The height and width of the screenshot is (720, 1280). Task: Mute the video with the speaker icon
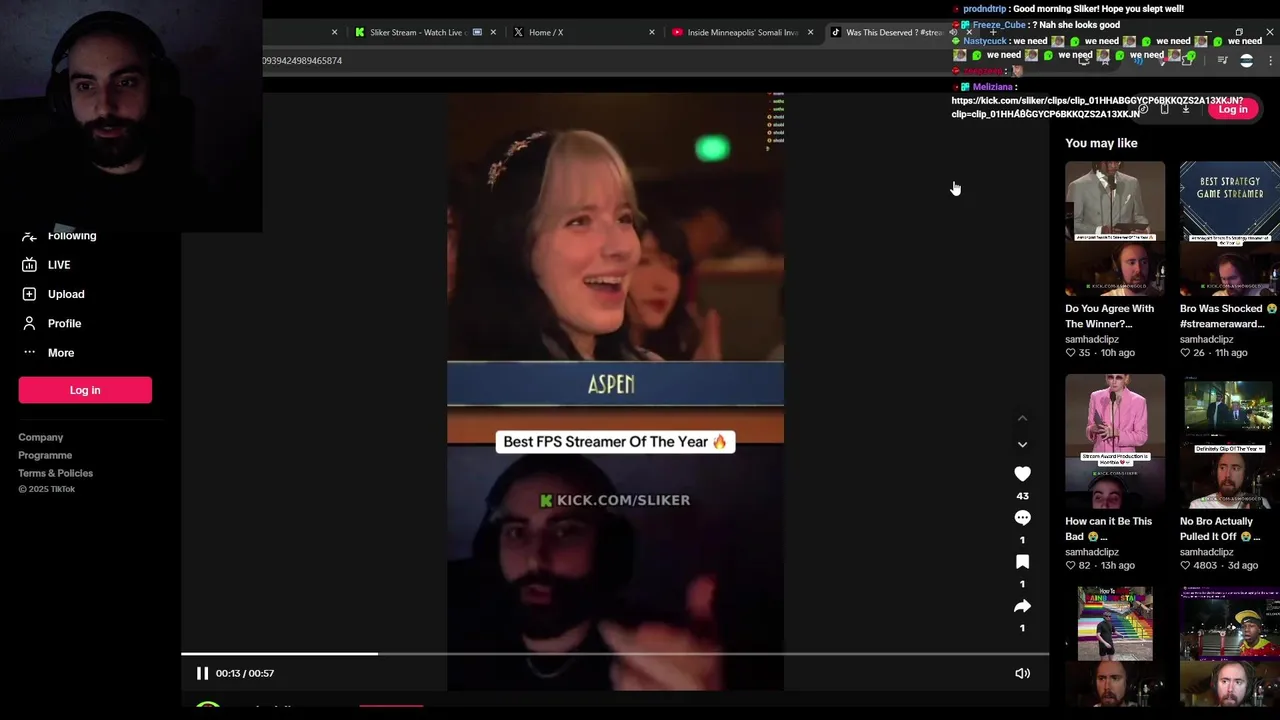tap(1022, 673)
